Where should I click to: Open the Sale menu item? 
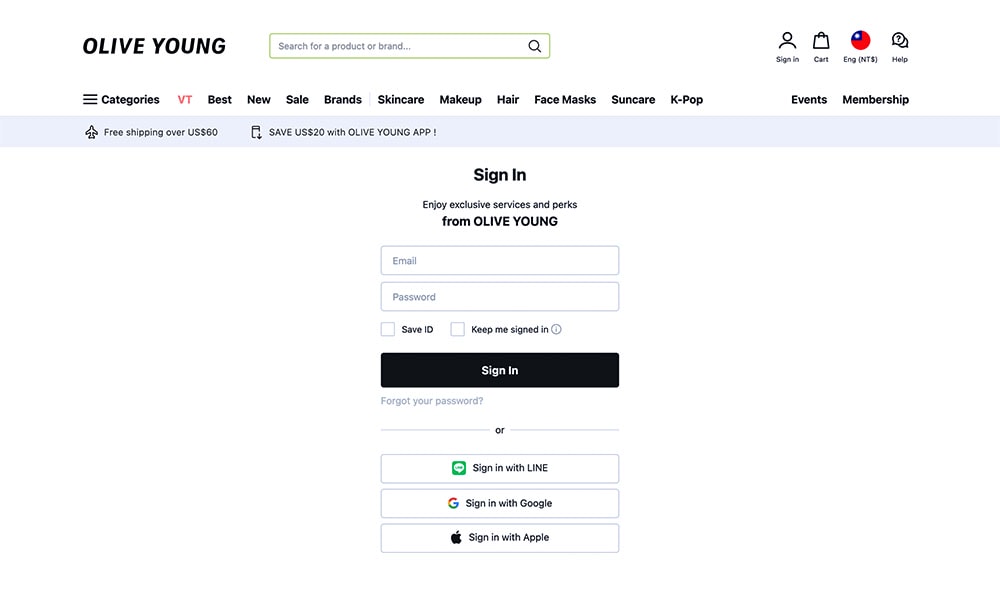(297, 99)
